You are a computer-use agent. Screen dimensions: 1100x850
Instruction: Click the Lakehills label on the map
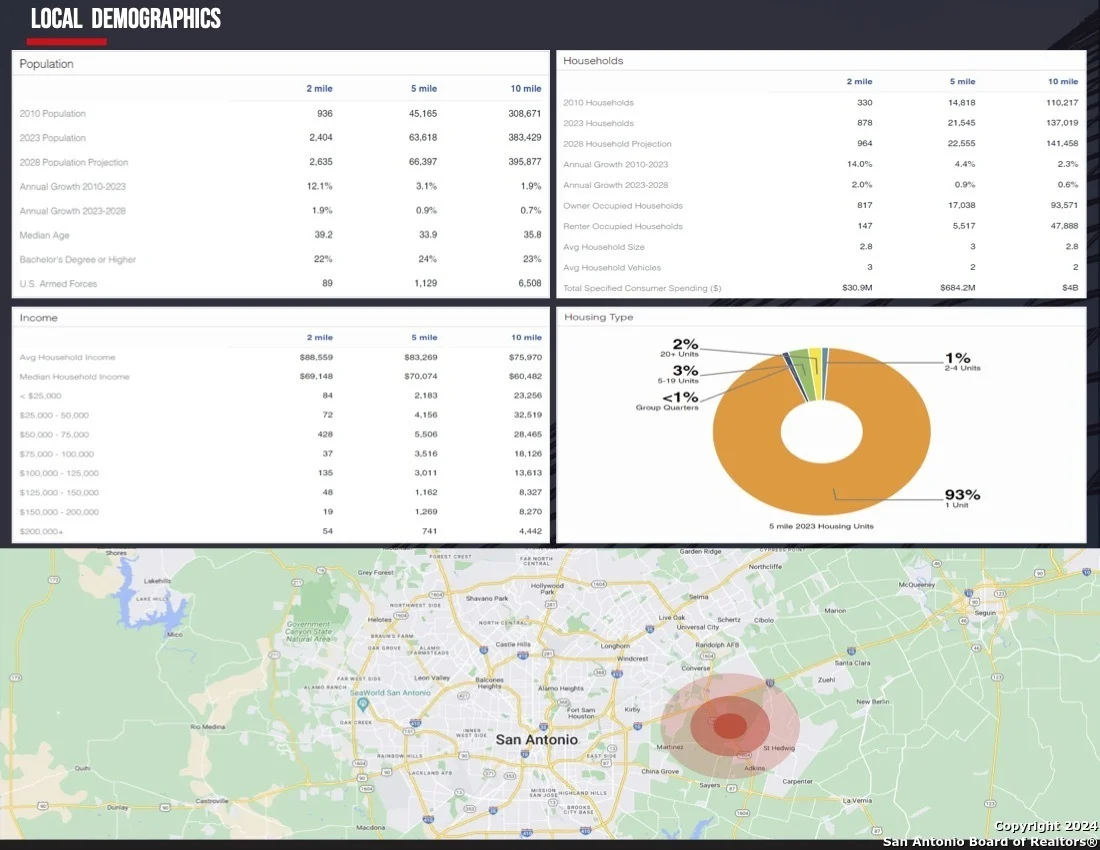[157, 581]
